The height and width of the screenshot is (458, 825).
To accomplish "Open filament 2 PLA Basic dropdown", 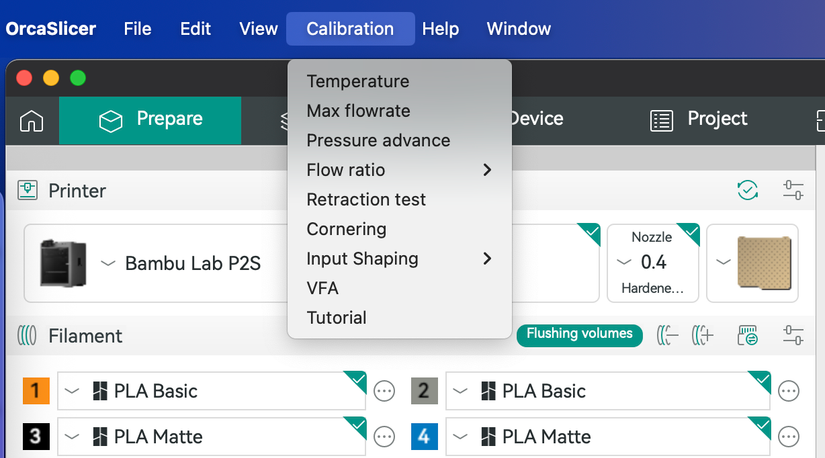I will point(460,391).
